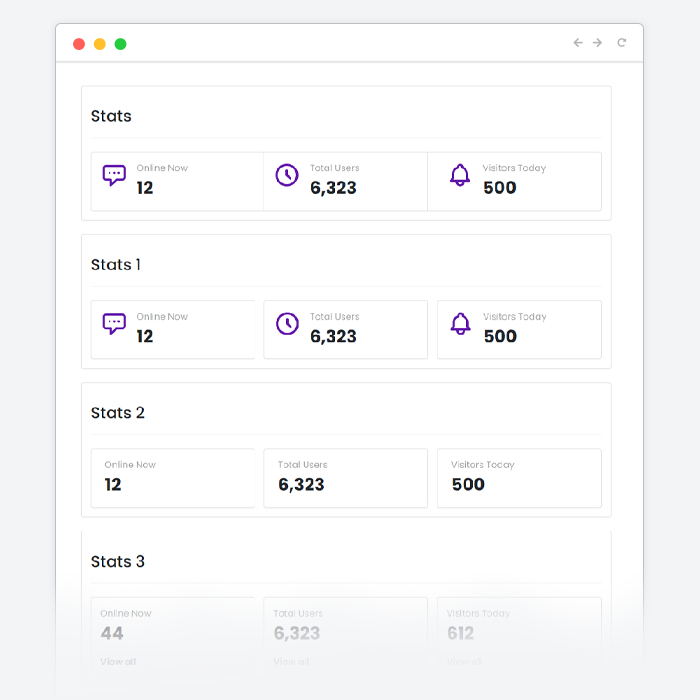Viewport: 700px width, 700px height.
Task: Click the clock icon in the Stats section
Action: pos(287,176)
